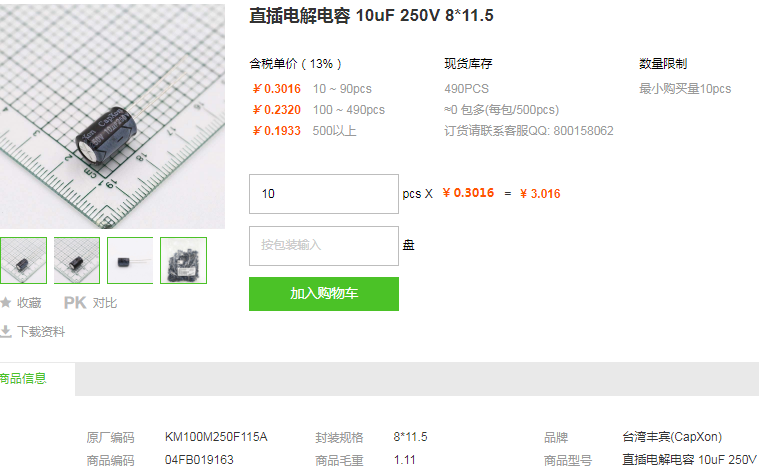Select fourth thumbnail showing bag of capacitors
The image size is (759, 471).
[183, 260]
